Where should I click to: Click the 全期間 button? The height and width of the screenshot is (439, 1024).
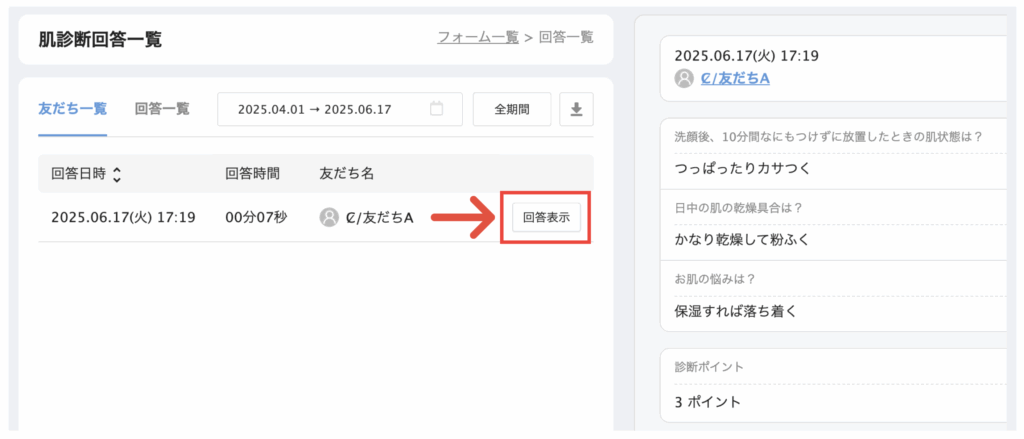[x=512, y=109]
